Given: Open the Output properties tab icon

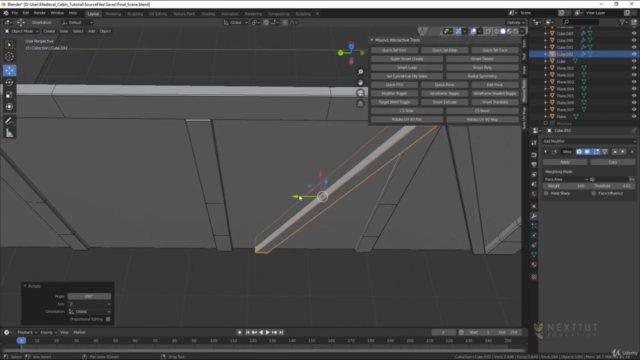Looking at the screenshot, I should point(534,165).
